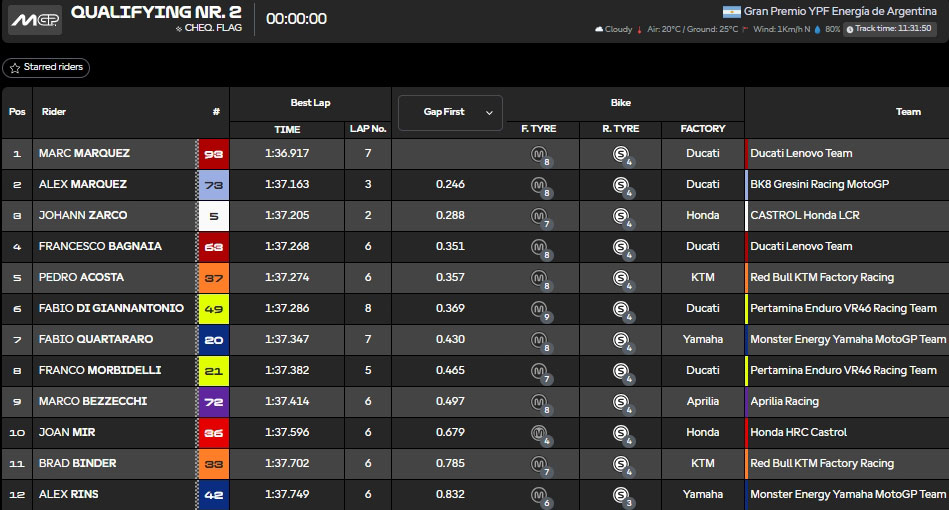Click Marc Marquez's rear soft tyre icon
This screenshot has width=949, height=510.
click(621, 154)
